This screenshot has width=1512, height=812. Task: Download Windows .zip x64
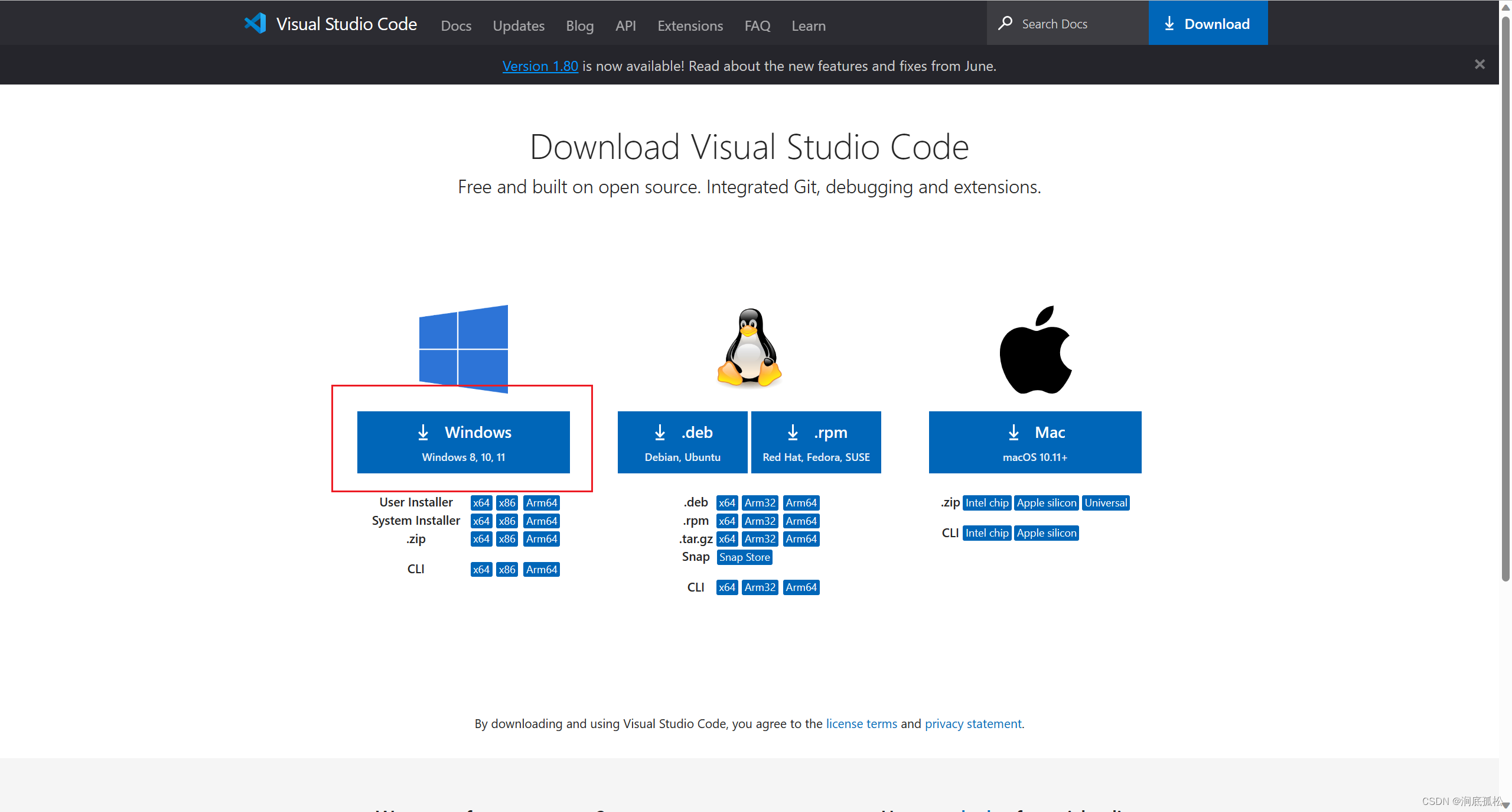[481, 539]
